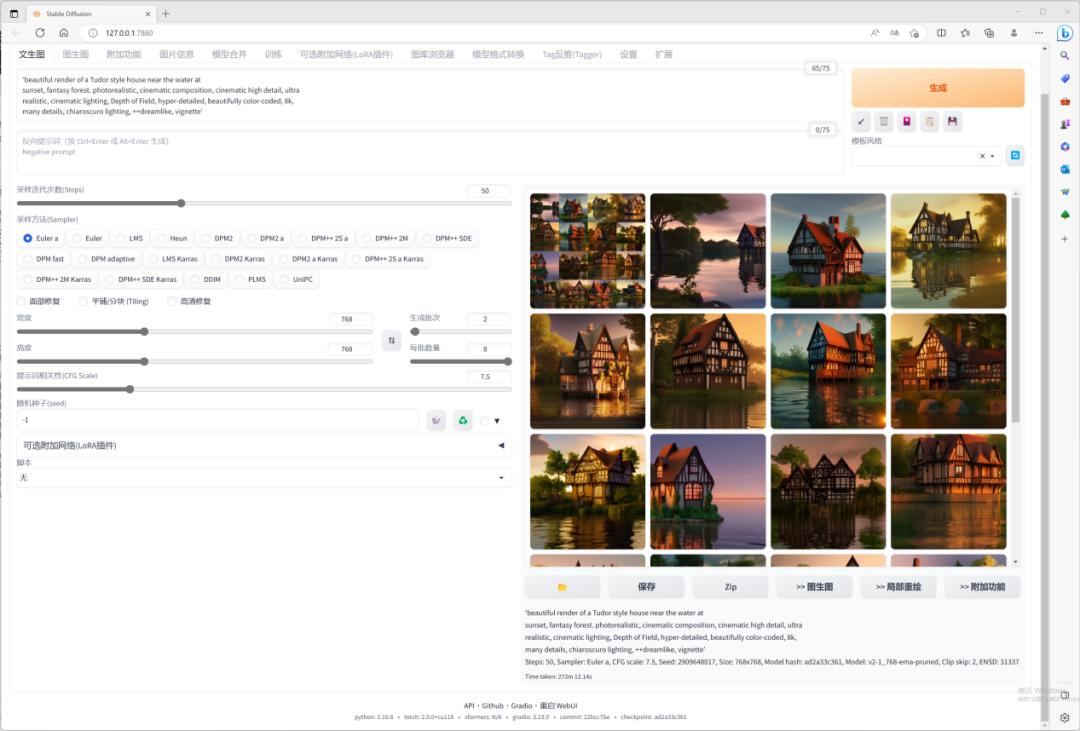Click the green recycle seed icon
The image size is (1080, 731).
click(x=462, y=420)
